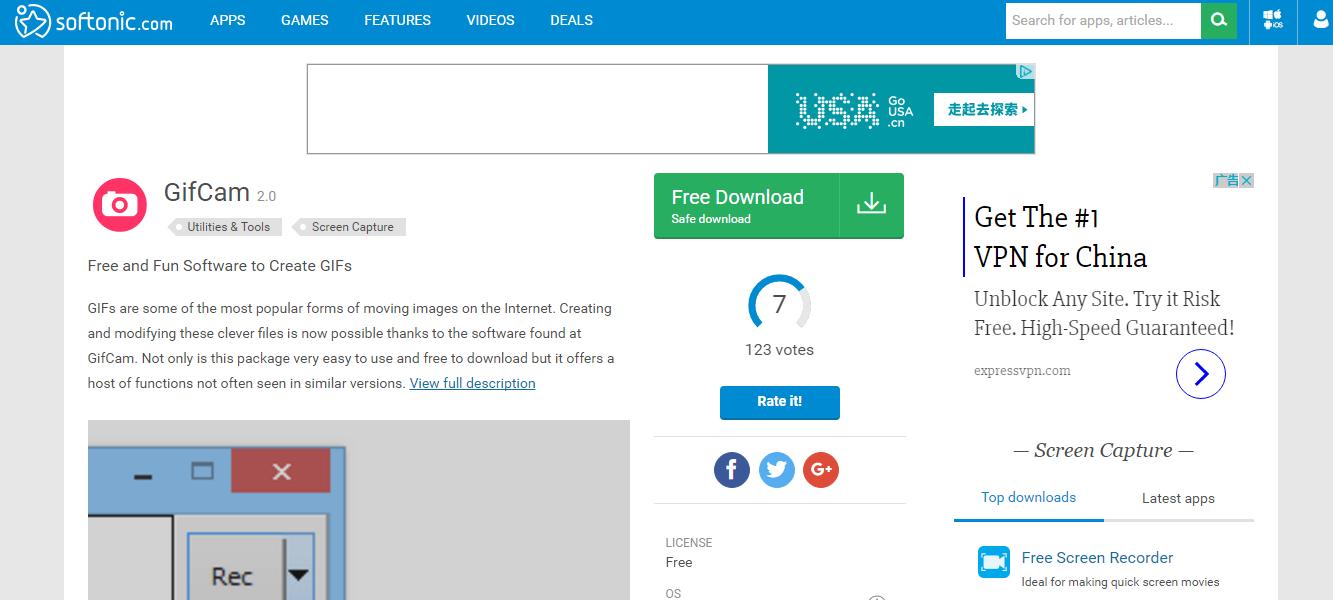This screenshot has height=600, width=1333.
Task: Click the AdChoices icon on banner
Action: click(x=1025, y=71)
